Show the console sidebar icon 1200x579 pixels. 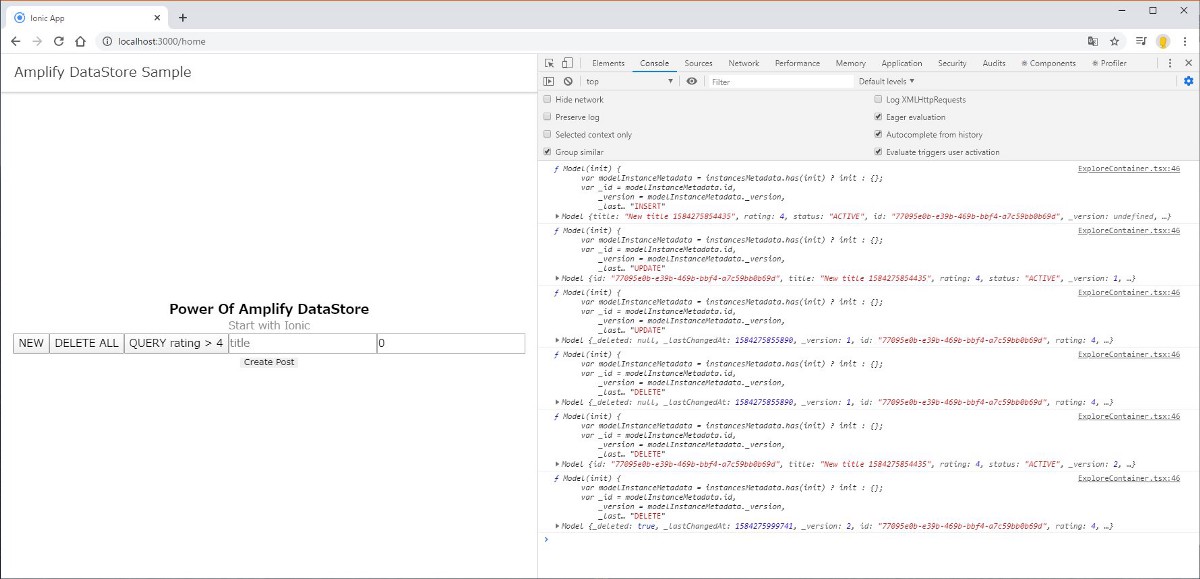tap(549, 81)
